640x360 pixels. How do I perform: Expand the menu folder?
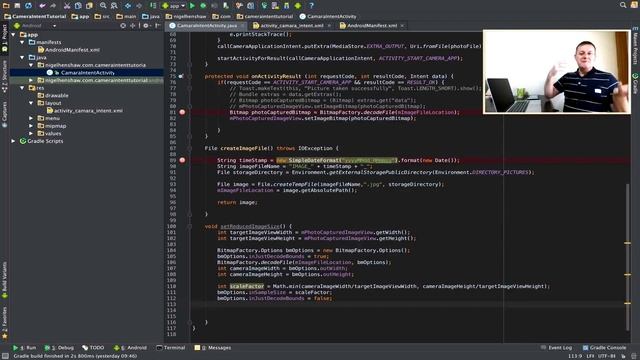point(31,118)
